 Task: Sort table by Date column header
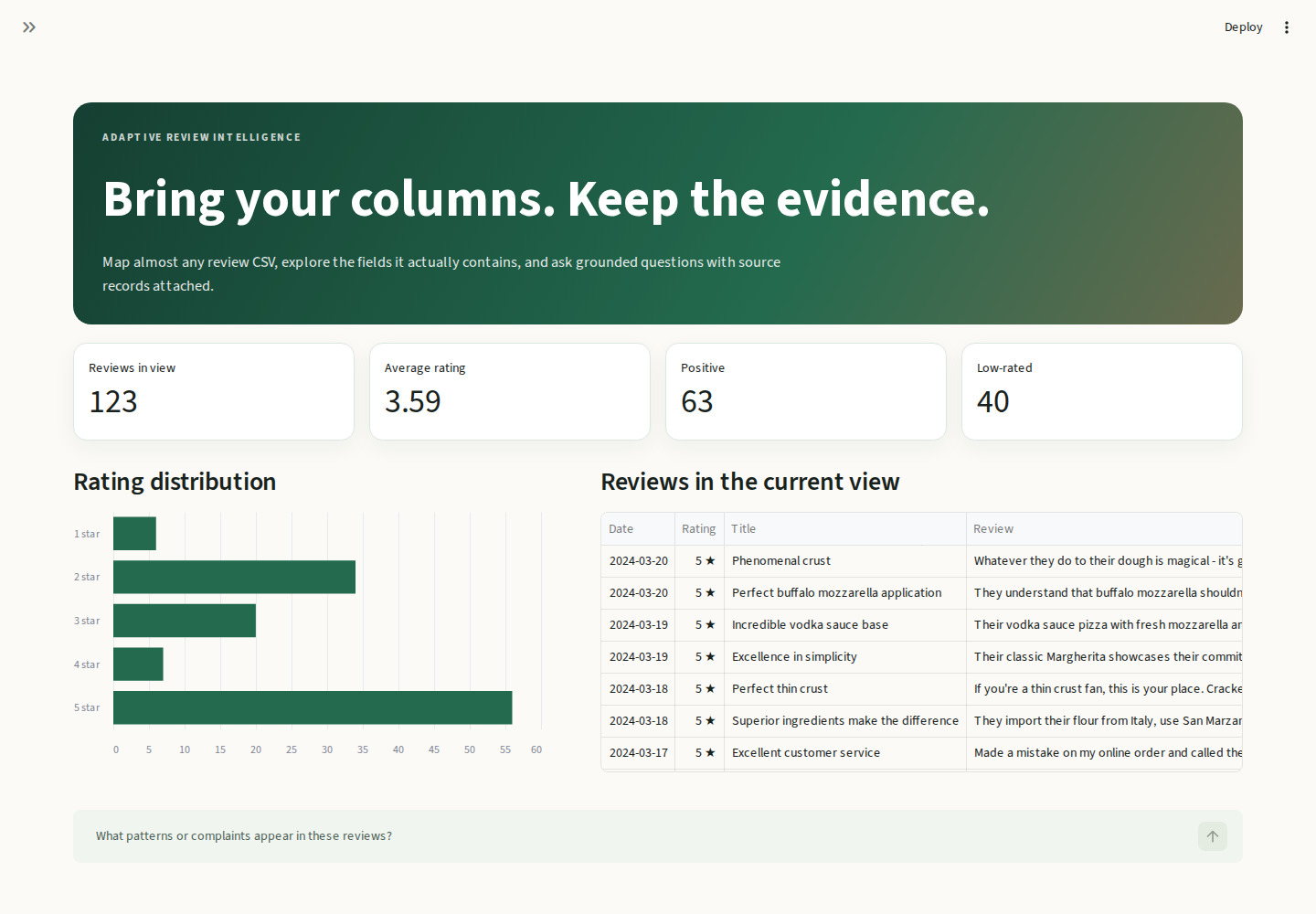(638, 528)
